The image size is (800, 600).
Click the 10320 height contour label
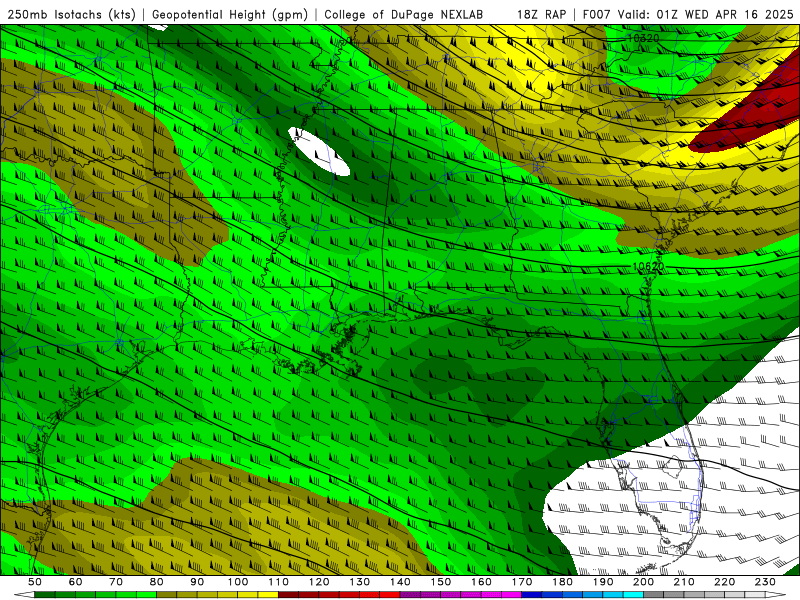click(x=643, y=38)
